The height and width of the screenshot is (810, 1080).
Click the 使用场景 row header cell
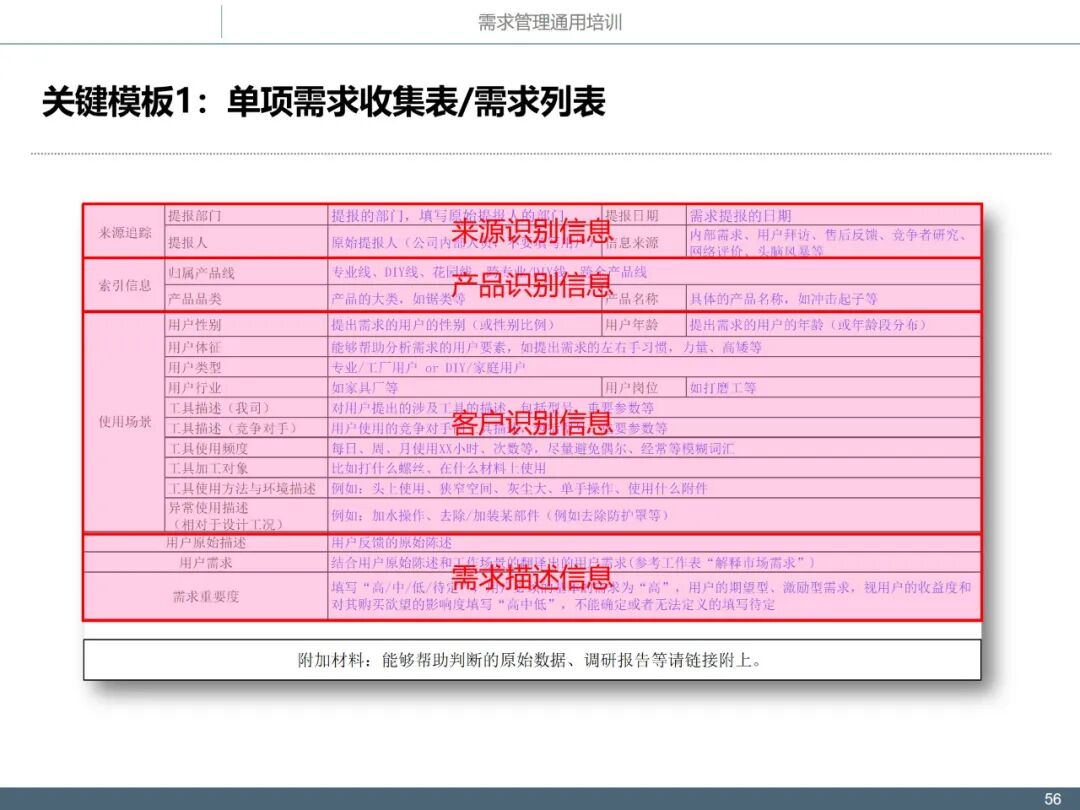(124, 422)
